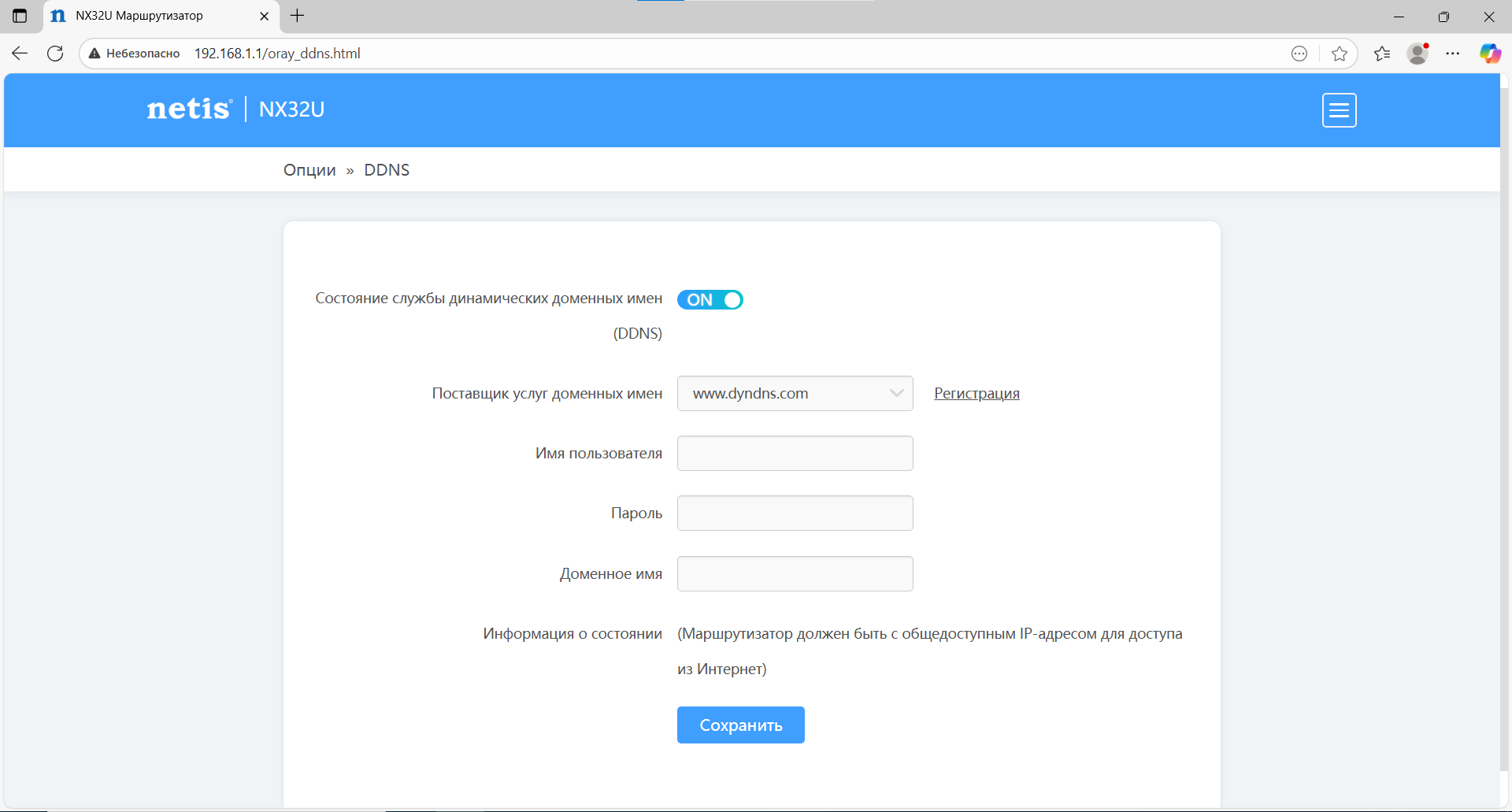Expand the DDNS provider dropdown
1512x812 pixels.
(795, 394)
